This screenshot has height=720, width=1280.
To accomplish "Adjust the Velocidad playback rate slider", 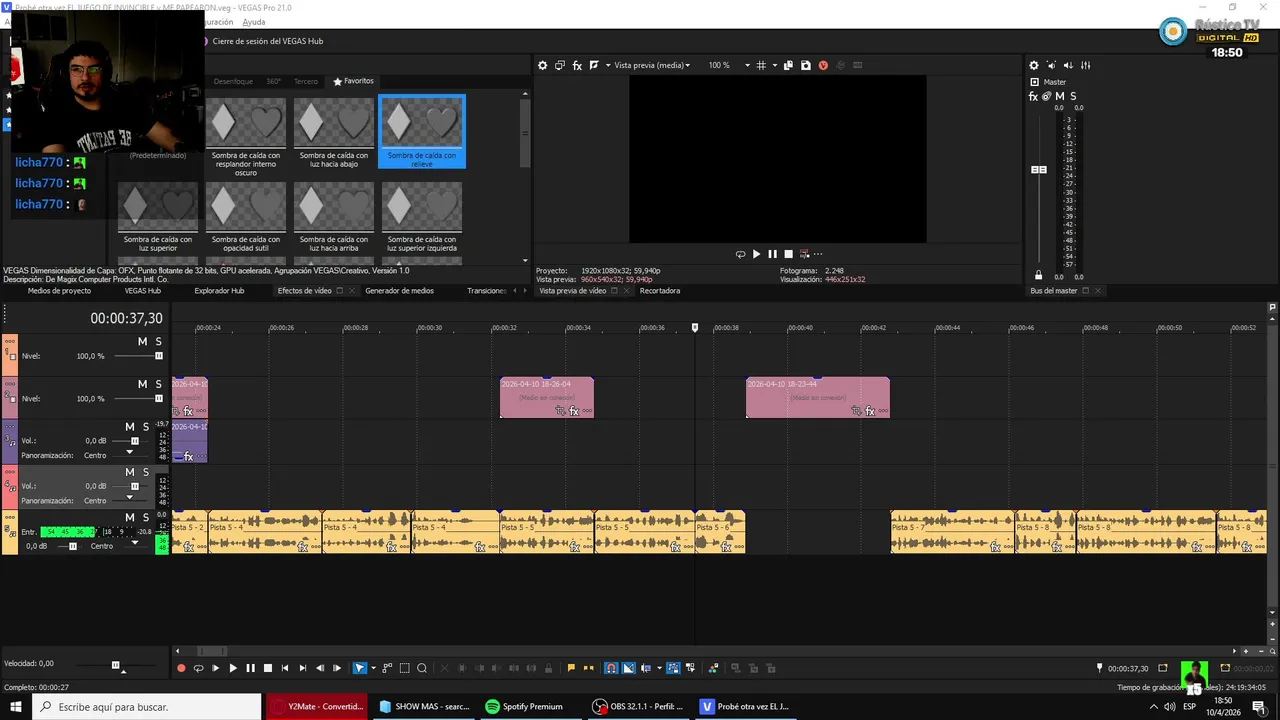I will [x=116, y=665].
